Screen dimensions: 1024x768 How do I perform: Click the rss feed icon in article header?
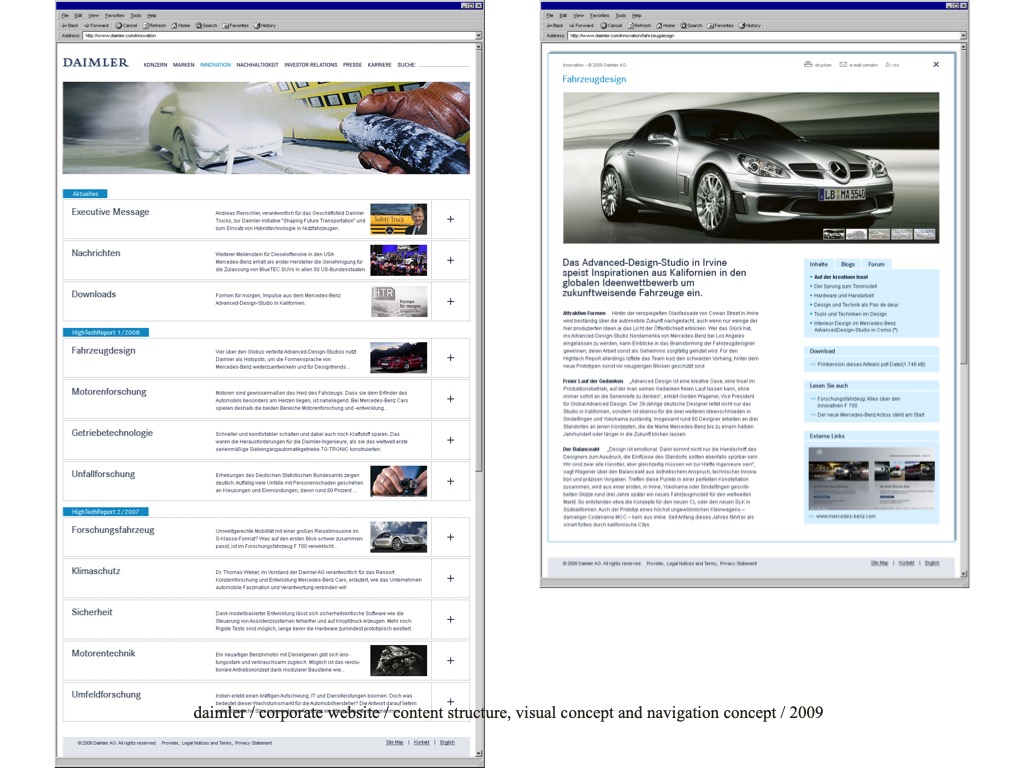point(888,64)
